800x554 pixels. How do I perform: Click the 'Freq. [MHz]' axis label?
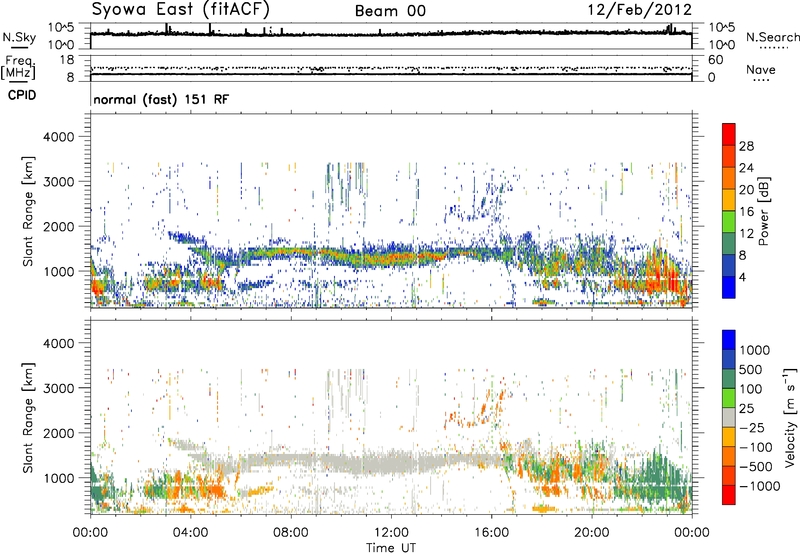[18, 67]
